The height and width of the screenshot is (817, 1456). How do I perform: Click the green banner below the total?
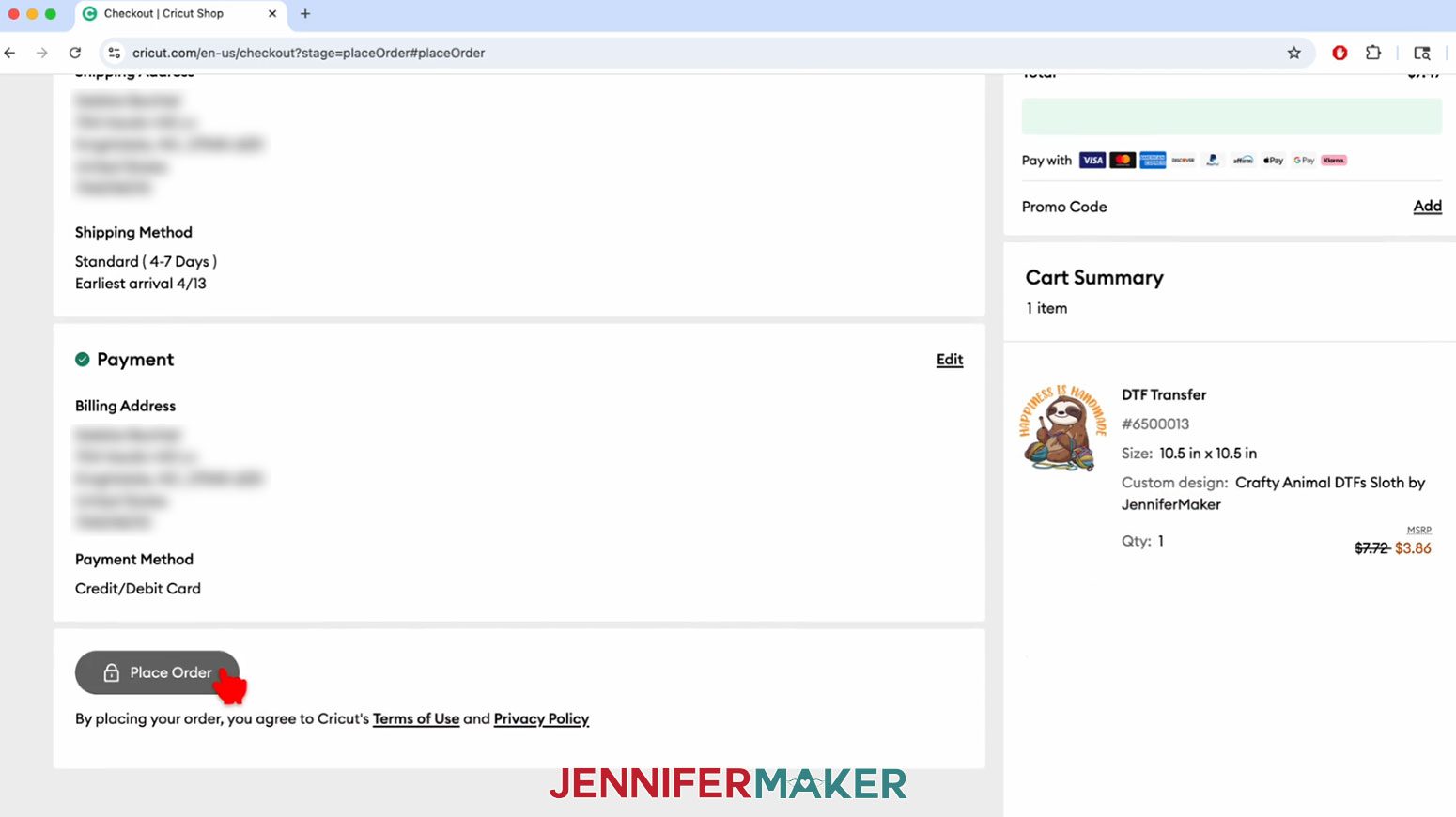click(x=1231, y=117)
